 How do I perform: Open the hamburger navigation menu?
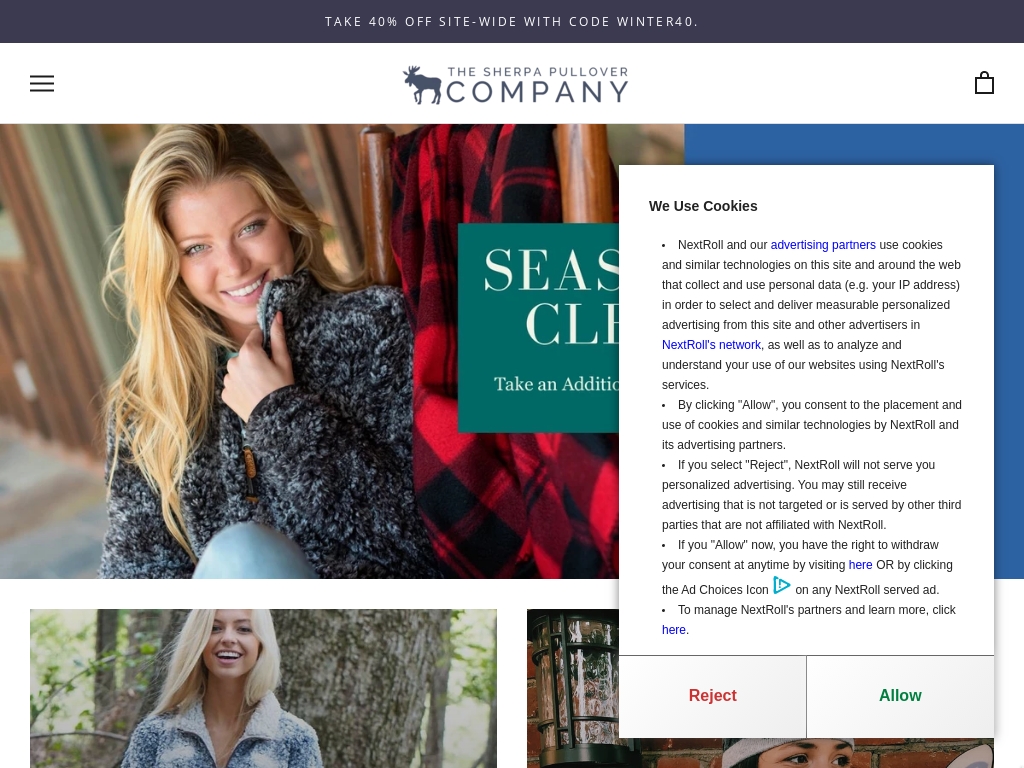pos(42,84)
